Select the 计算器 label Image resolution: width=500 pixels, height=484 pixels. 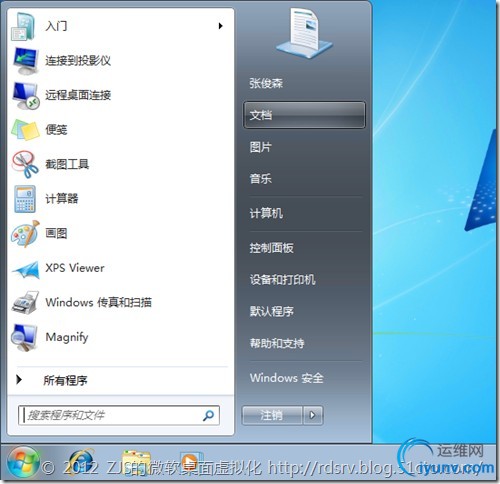(x=62, y=199)
